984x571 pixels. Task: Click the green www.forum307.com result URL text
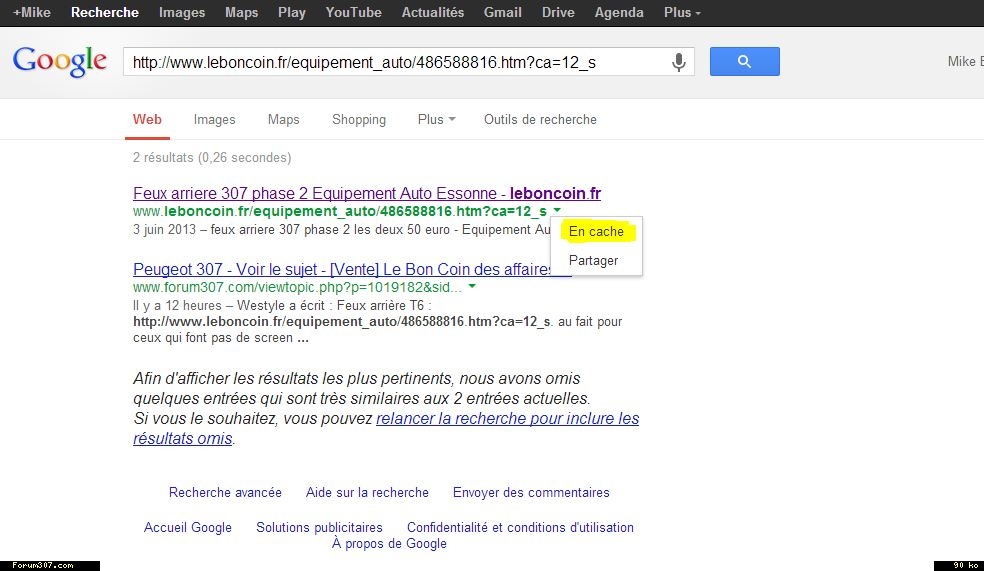point(297,287)
